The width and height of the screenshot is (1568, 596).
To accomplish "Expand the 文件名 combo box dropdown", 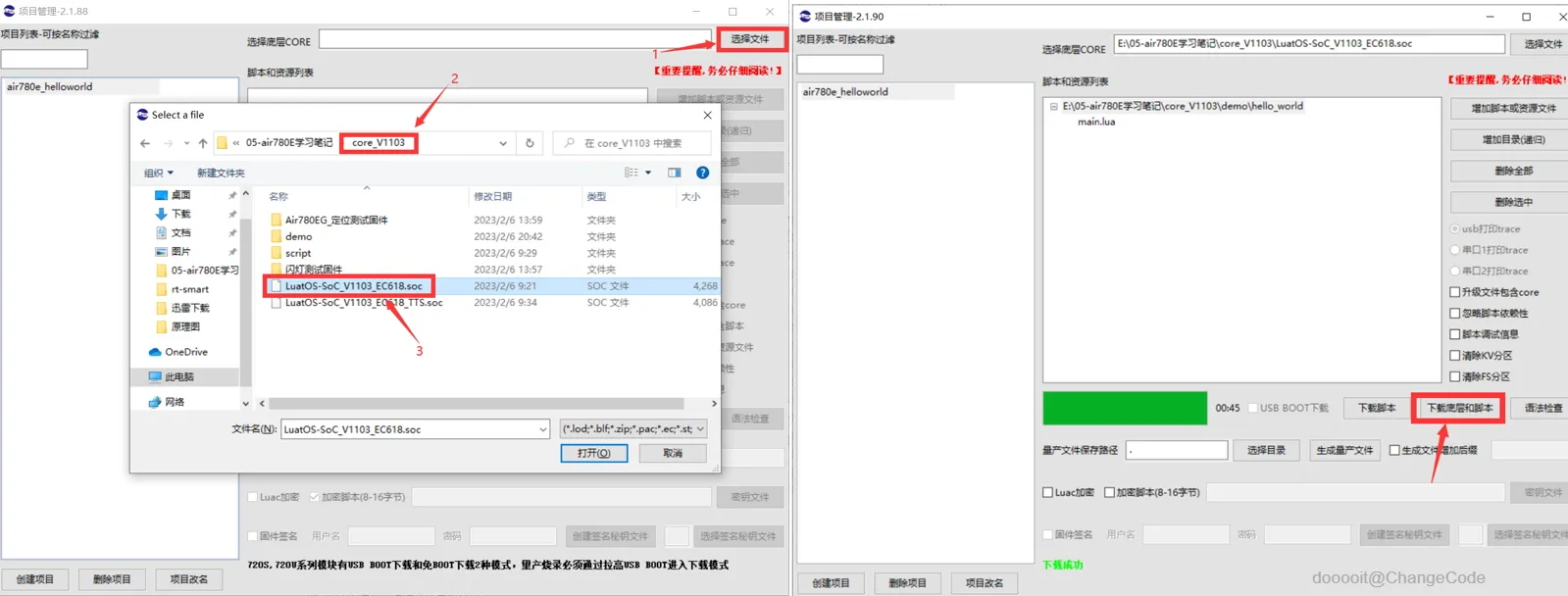I will (x=542, y=429).
